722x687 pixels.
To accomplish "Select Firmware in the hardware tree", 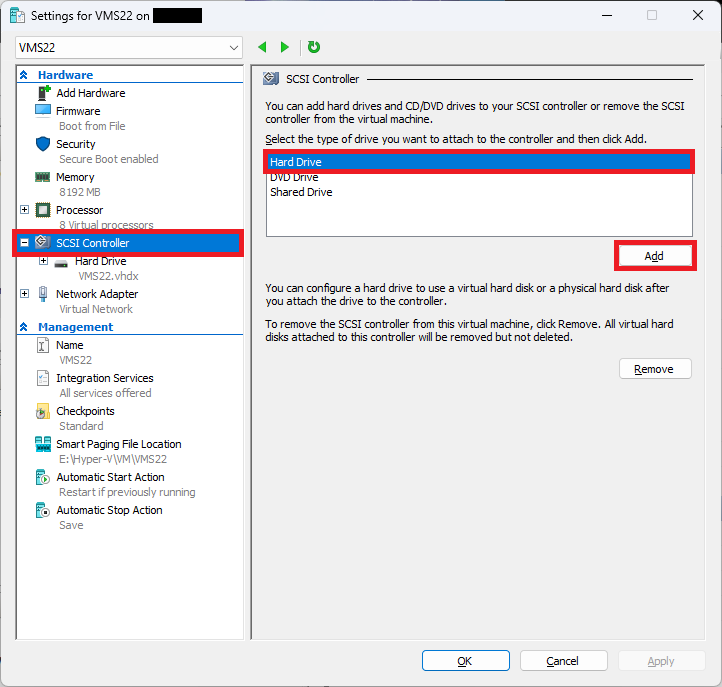I will point(78,111).
